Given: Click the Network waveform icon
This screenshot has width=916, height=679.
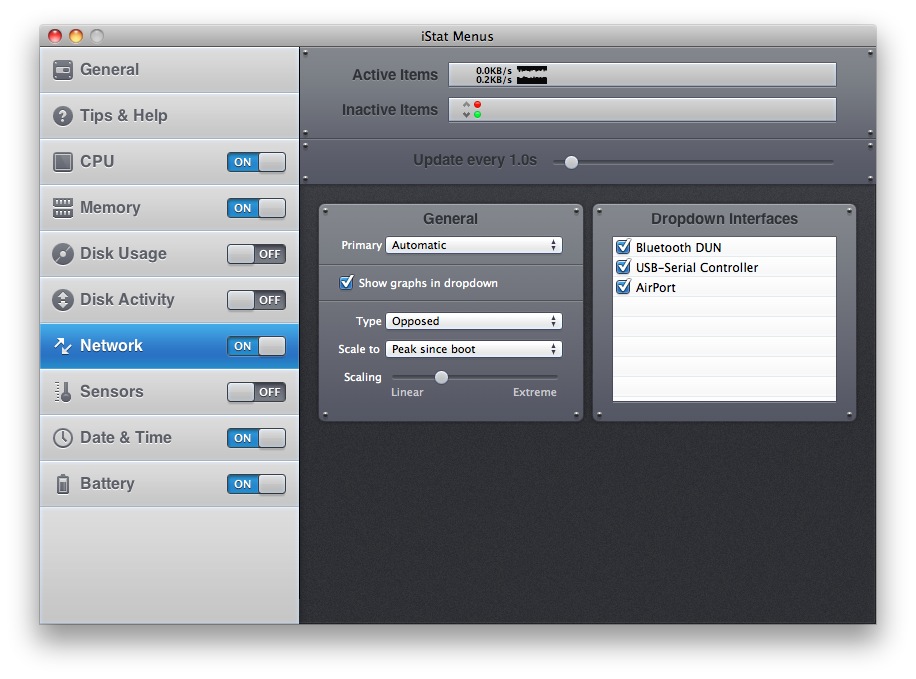Looking at the screenshot, I should 62,346.
